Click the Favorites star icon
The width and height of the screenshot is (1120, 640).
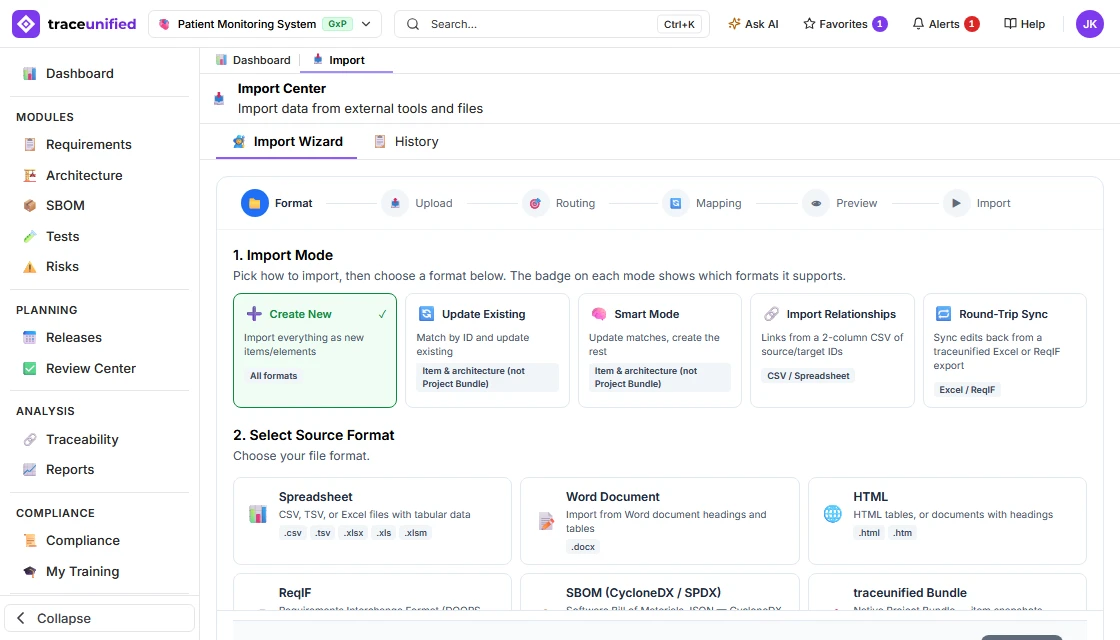click(809, 24)
